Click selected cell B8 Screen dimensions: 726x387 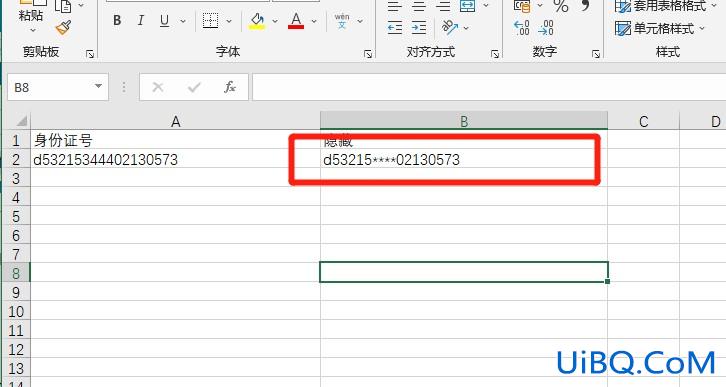coord(464,272)
